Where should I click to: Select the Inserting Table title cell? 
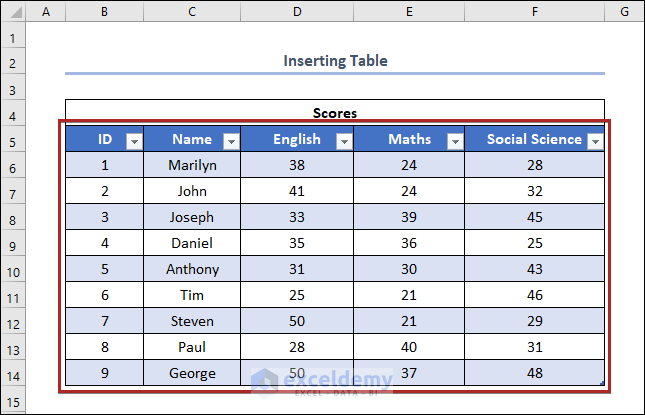[x=335, y=61]
